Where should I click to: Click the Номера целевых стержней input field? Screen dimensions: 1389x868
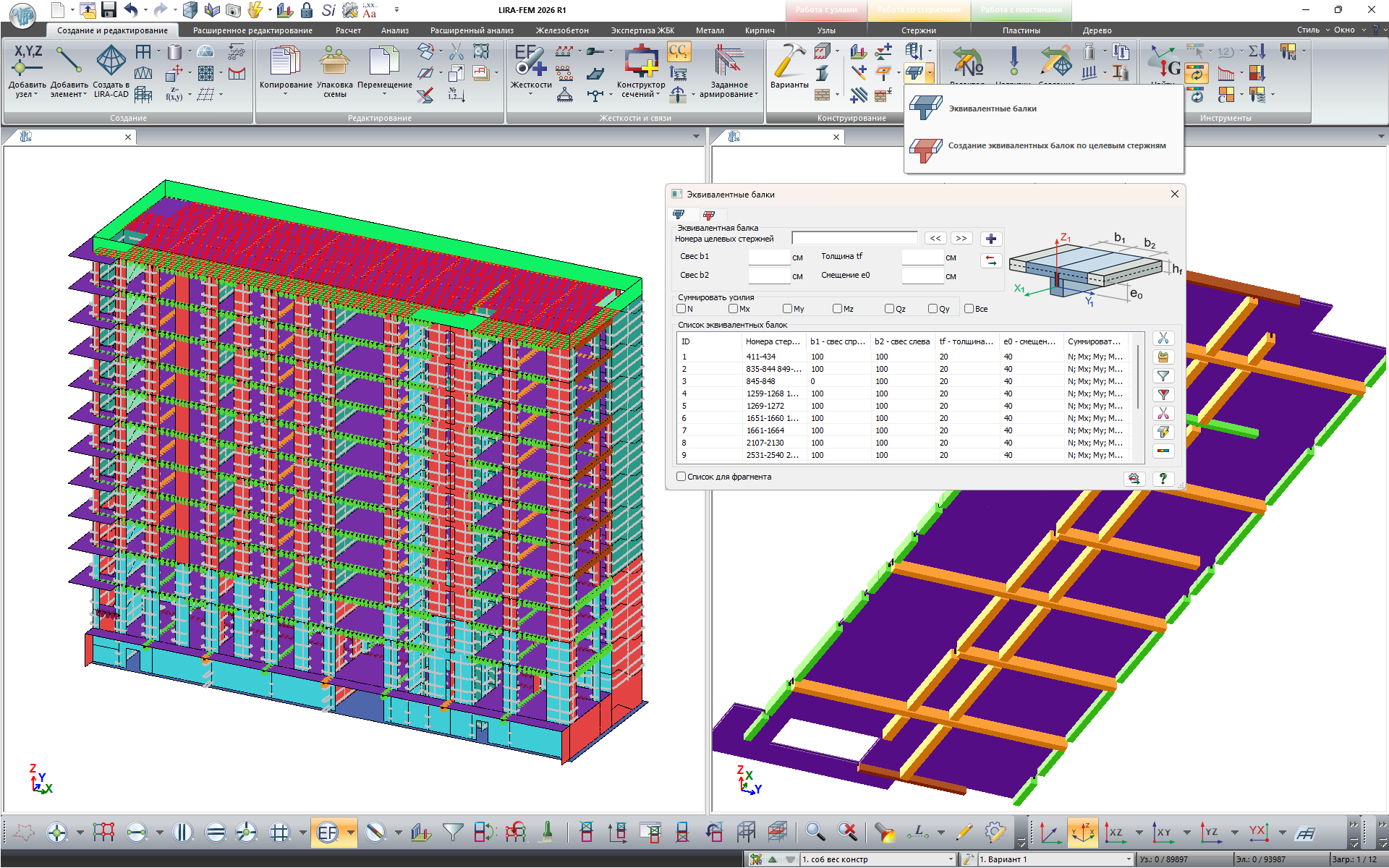click(854, 239)
